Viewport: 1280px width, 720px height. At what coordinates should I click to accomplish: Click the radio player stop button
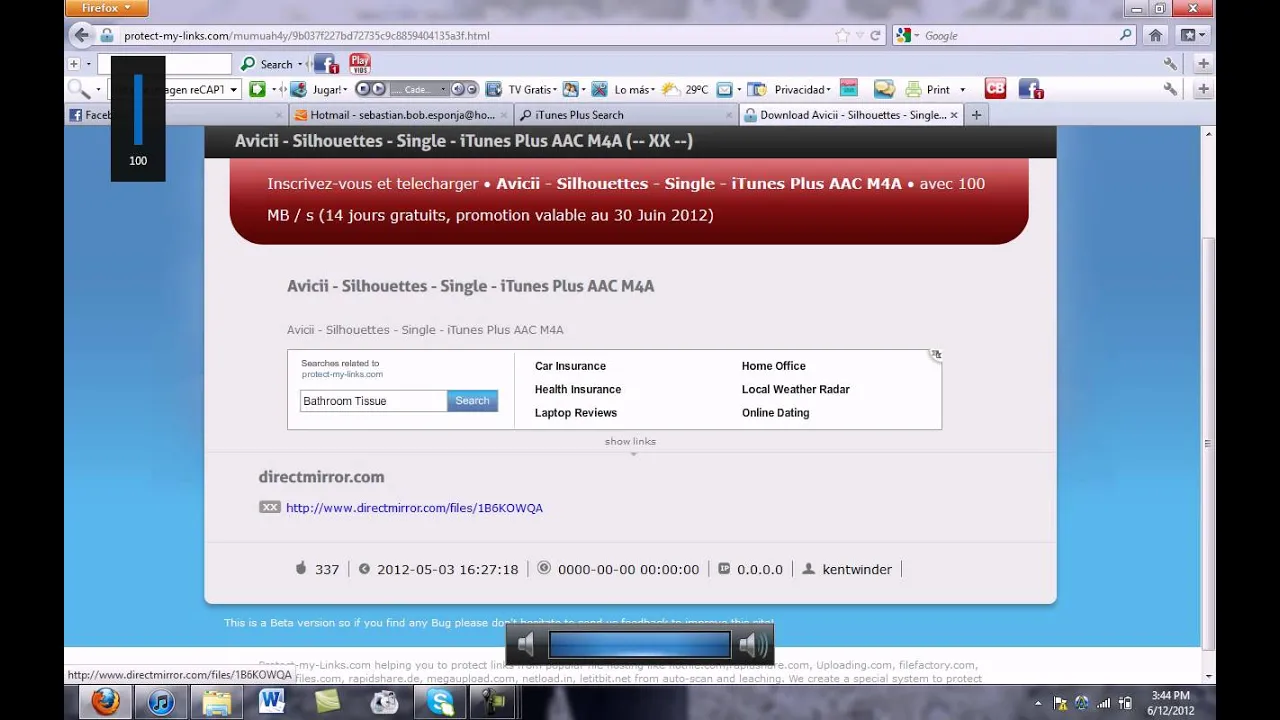(x=362, y=89)
